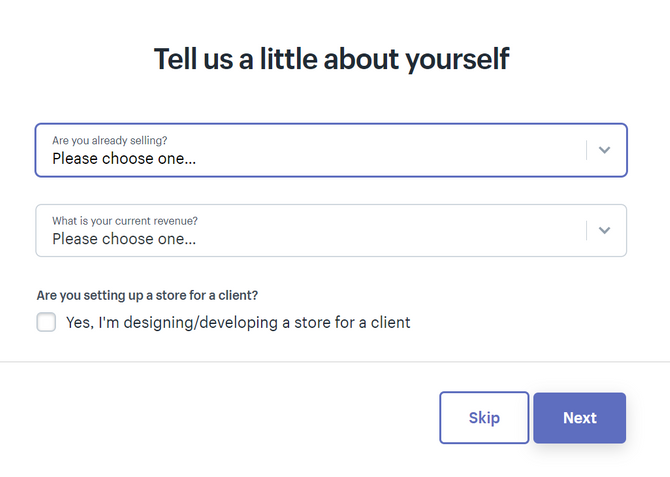Click the chevron arrow in the already selling dropdown
This screenshot has width=670, height=477.
(603, 150)
